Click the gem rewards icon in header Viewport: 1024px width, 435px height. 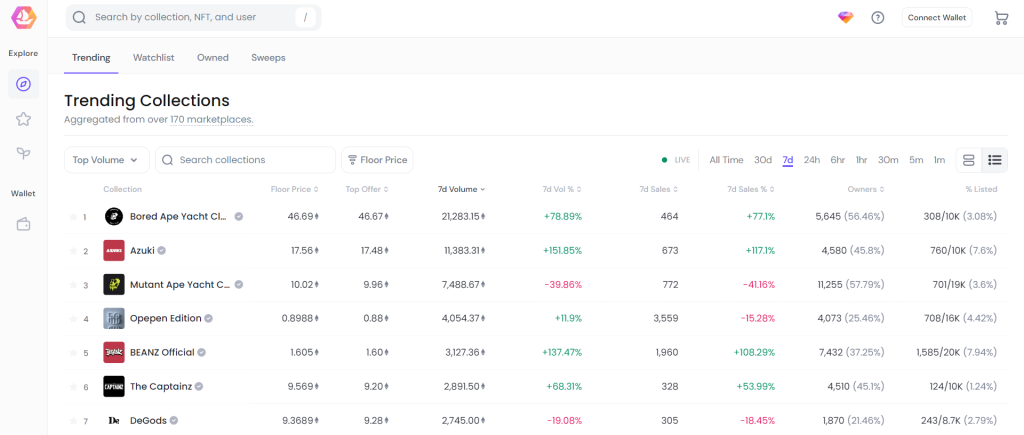846,17
